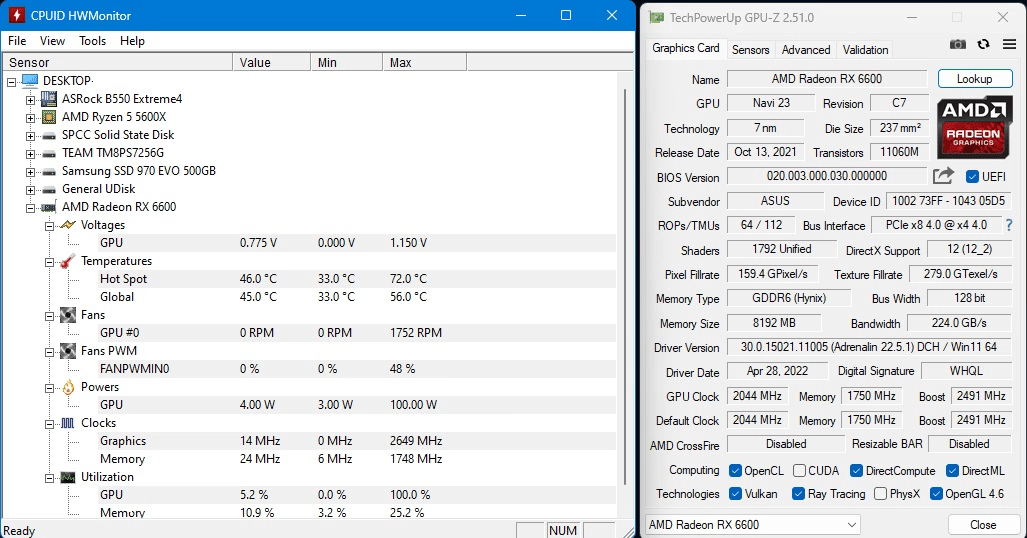
Task: Toggle UEFI checkbox in GPU-Z
Action: point(972,176)
